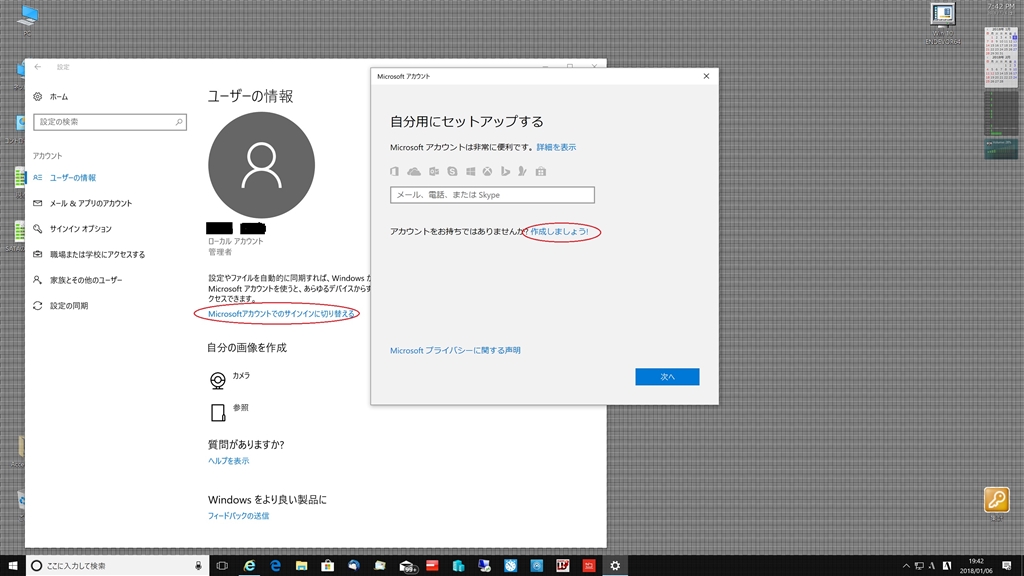Viewport: 1024px width, 576px height.
Task: Open Microsoft Store from the taskbar
Action: [x=327, y=566]
